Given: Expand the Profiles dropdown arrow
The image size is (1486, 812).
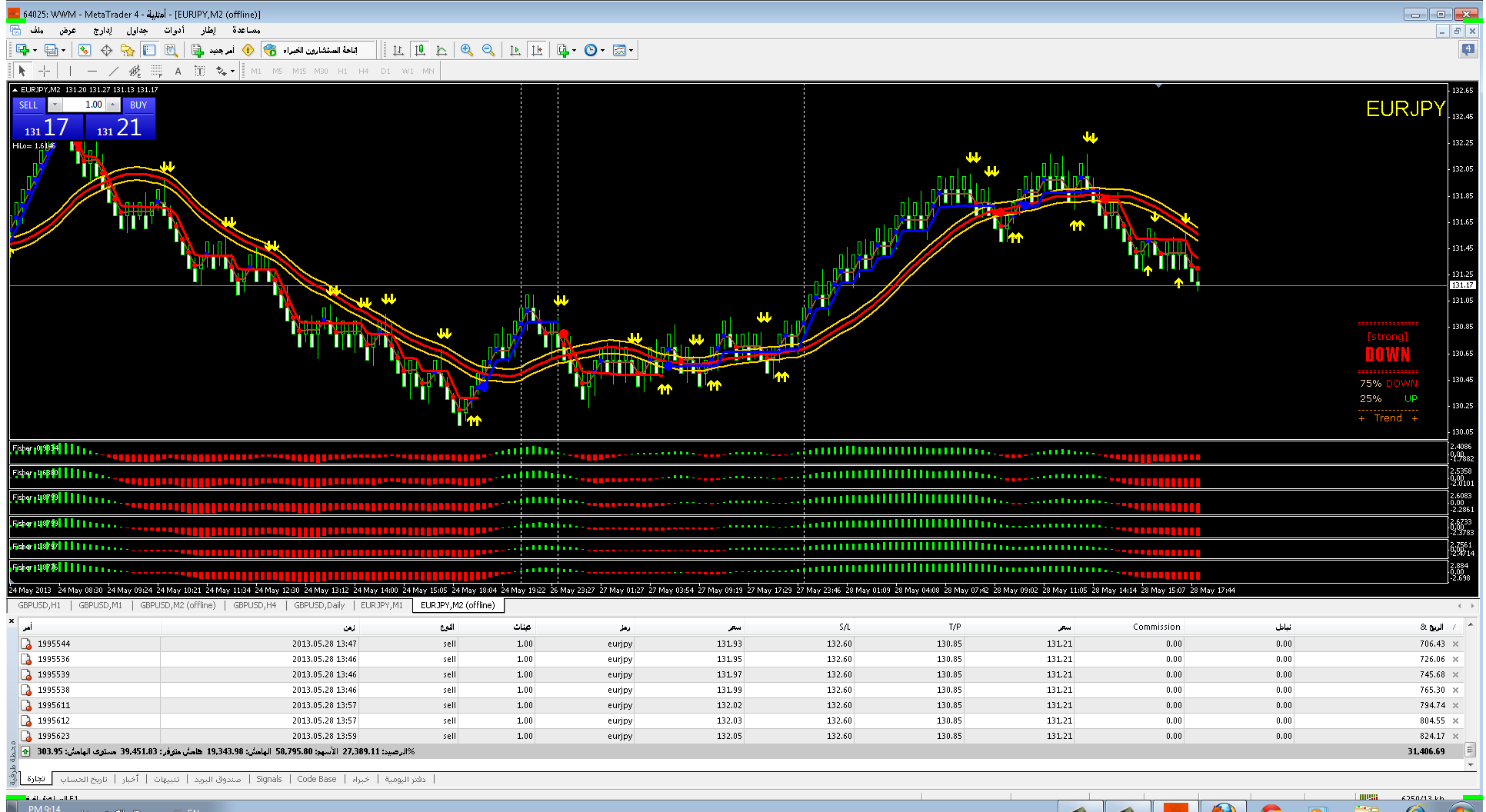Looking at the screenshot, I should pyautogui.click(x=63, y=50).
